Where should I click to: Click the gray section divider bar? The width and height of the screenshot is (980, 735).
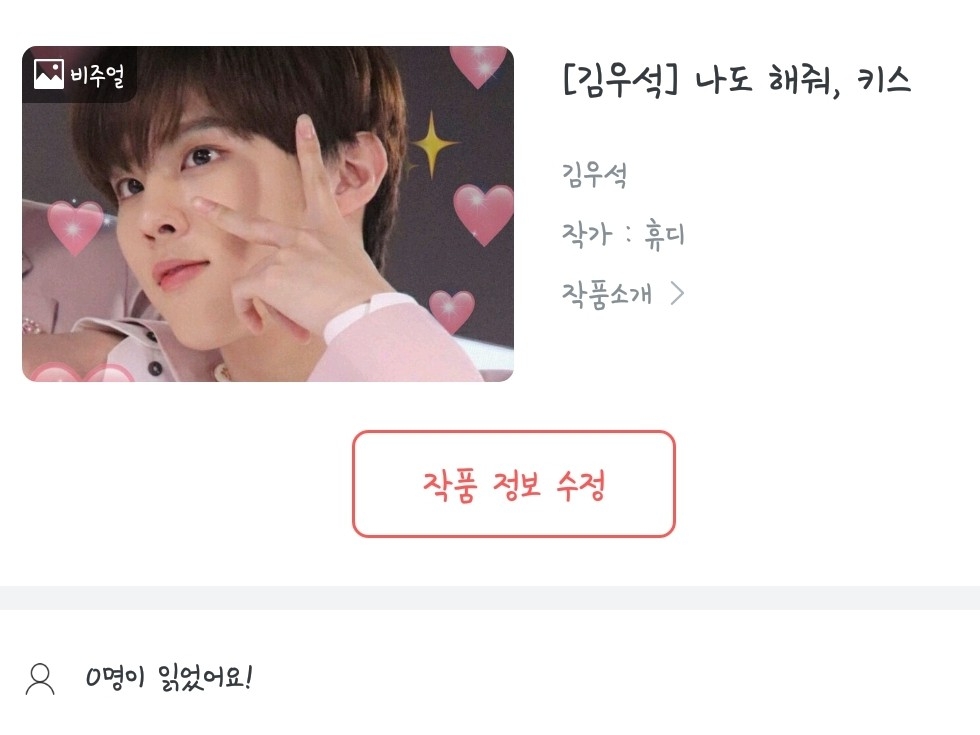(x=490, y=598)
